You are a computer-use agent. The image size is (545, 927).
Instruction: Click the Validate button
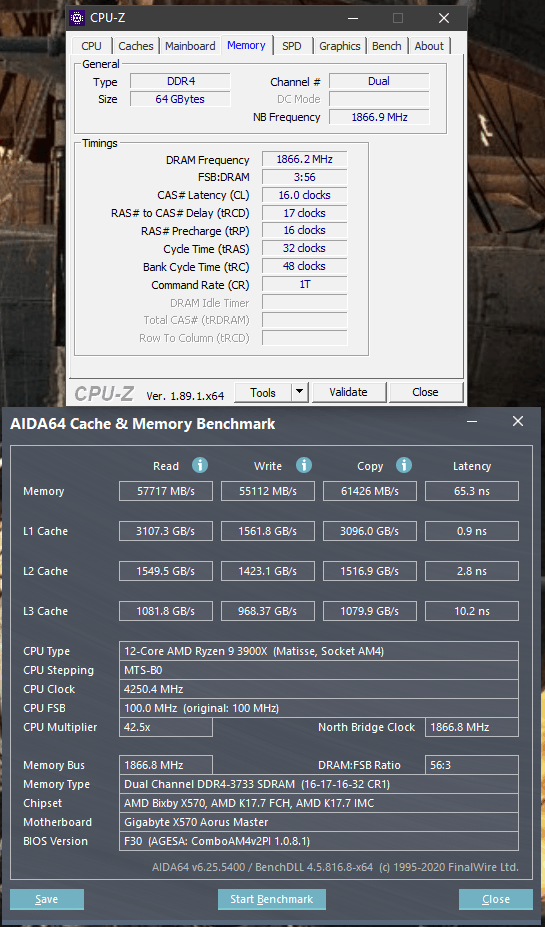click(349, 392)
